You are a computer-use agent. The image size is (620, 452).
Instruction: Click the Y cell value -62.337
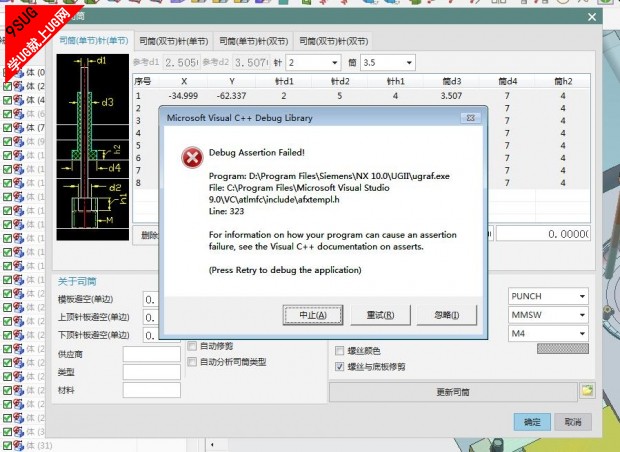click(232, 96)
